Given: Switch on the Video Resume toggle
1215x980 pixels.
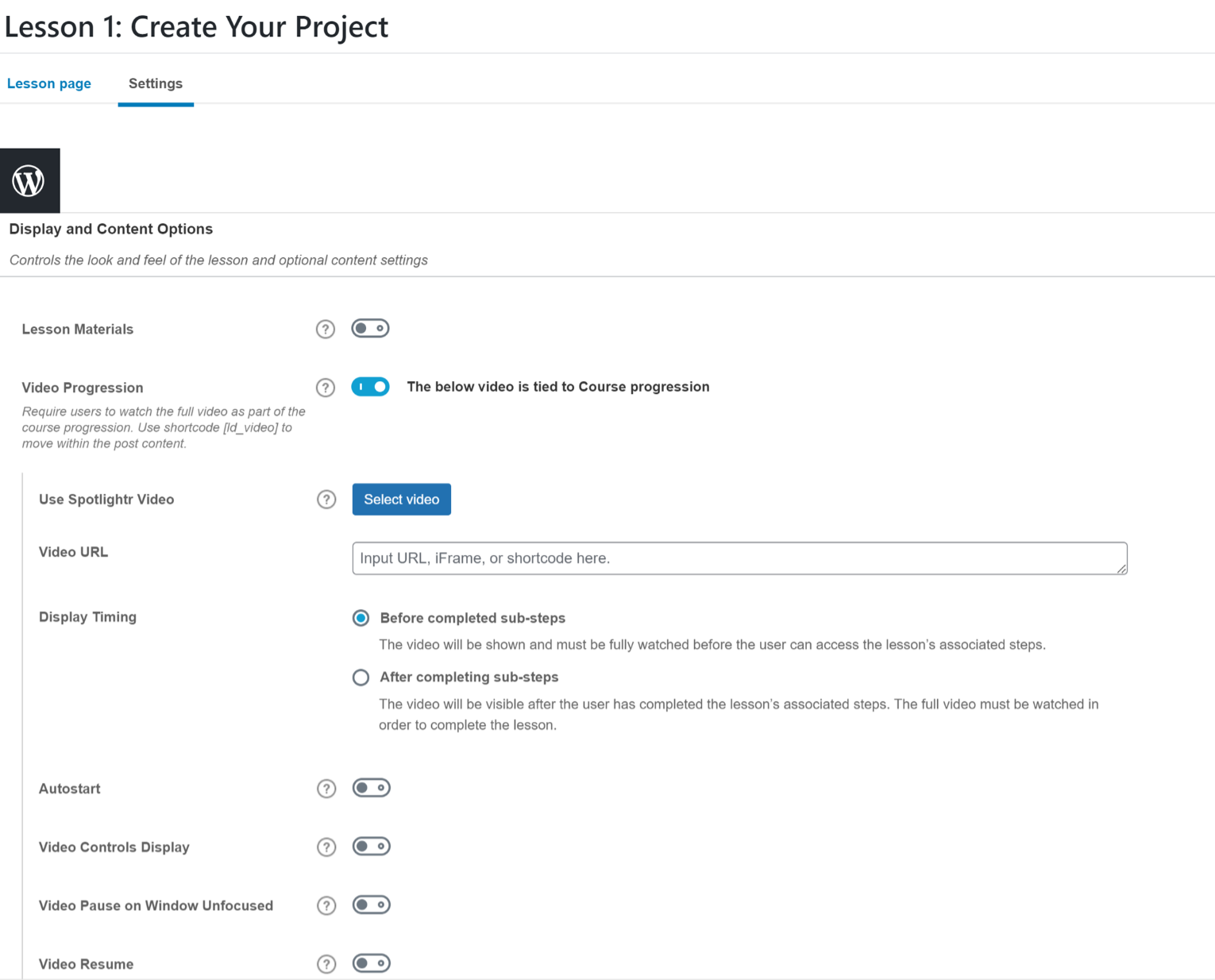Looking at the screenshot, I should (371, 963).
